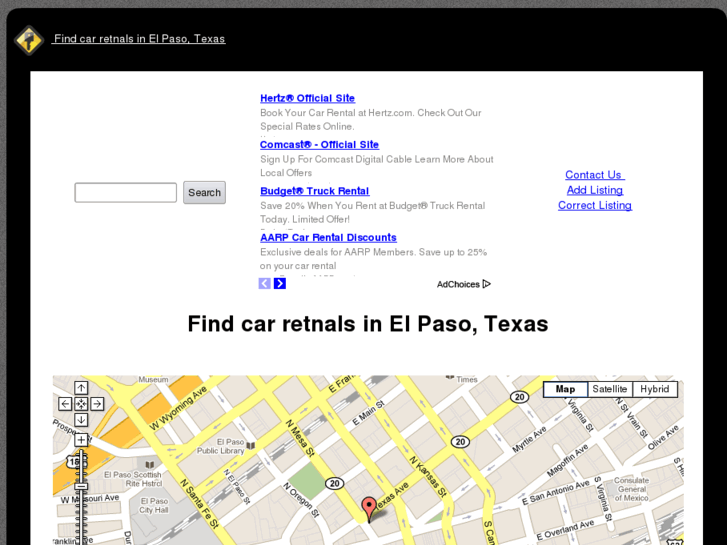Open the Correct Listing link
727x545 pixels.
coord(595,205)
